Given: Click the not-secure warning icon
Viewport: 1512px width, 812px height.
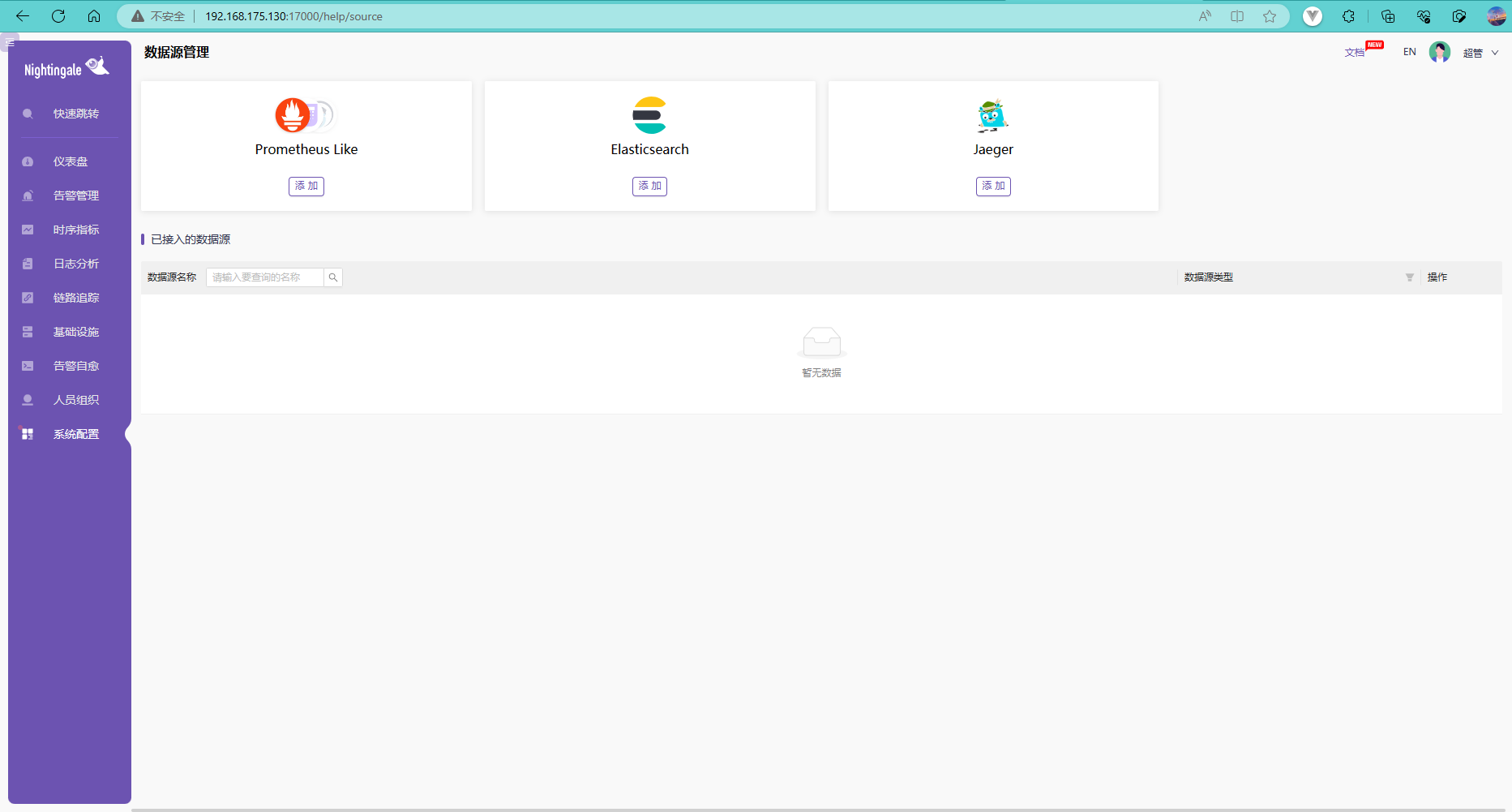Looking at the screenshot, I should tap(138, 16).
